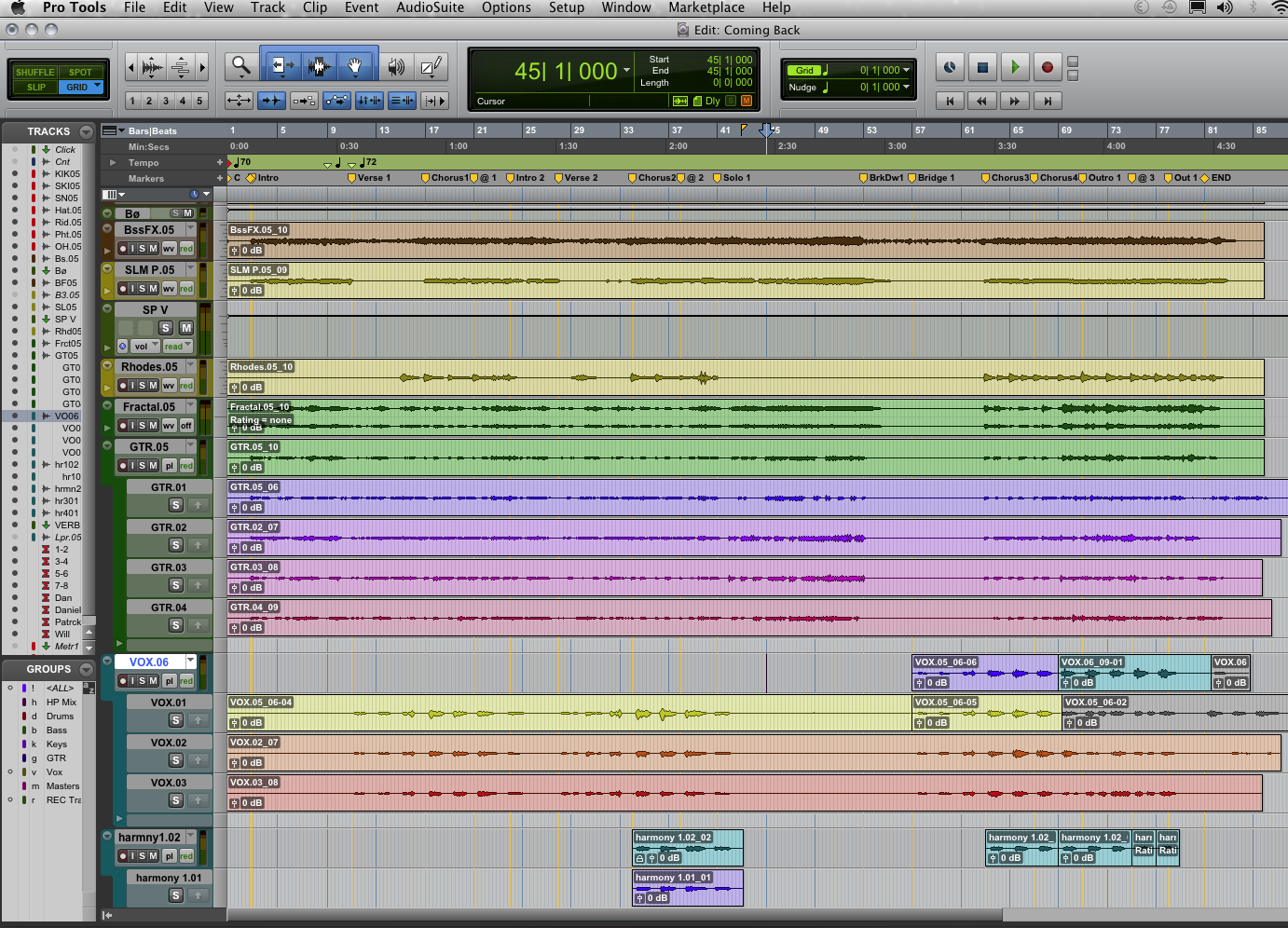Viewport: 1288px width, 928px height.
Task: Click the Online sync clock button
Action: click(950, 67)
